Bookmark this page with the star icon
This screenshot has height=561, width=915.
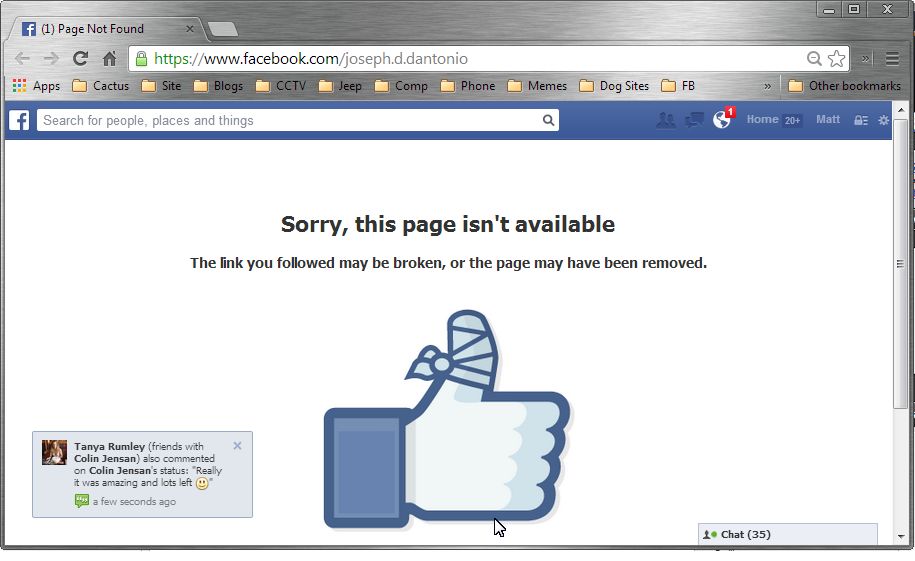click(836, 58)
